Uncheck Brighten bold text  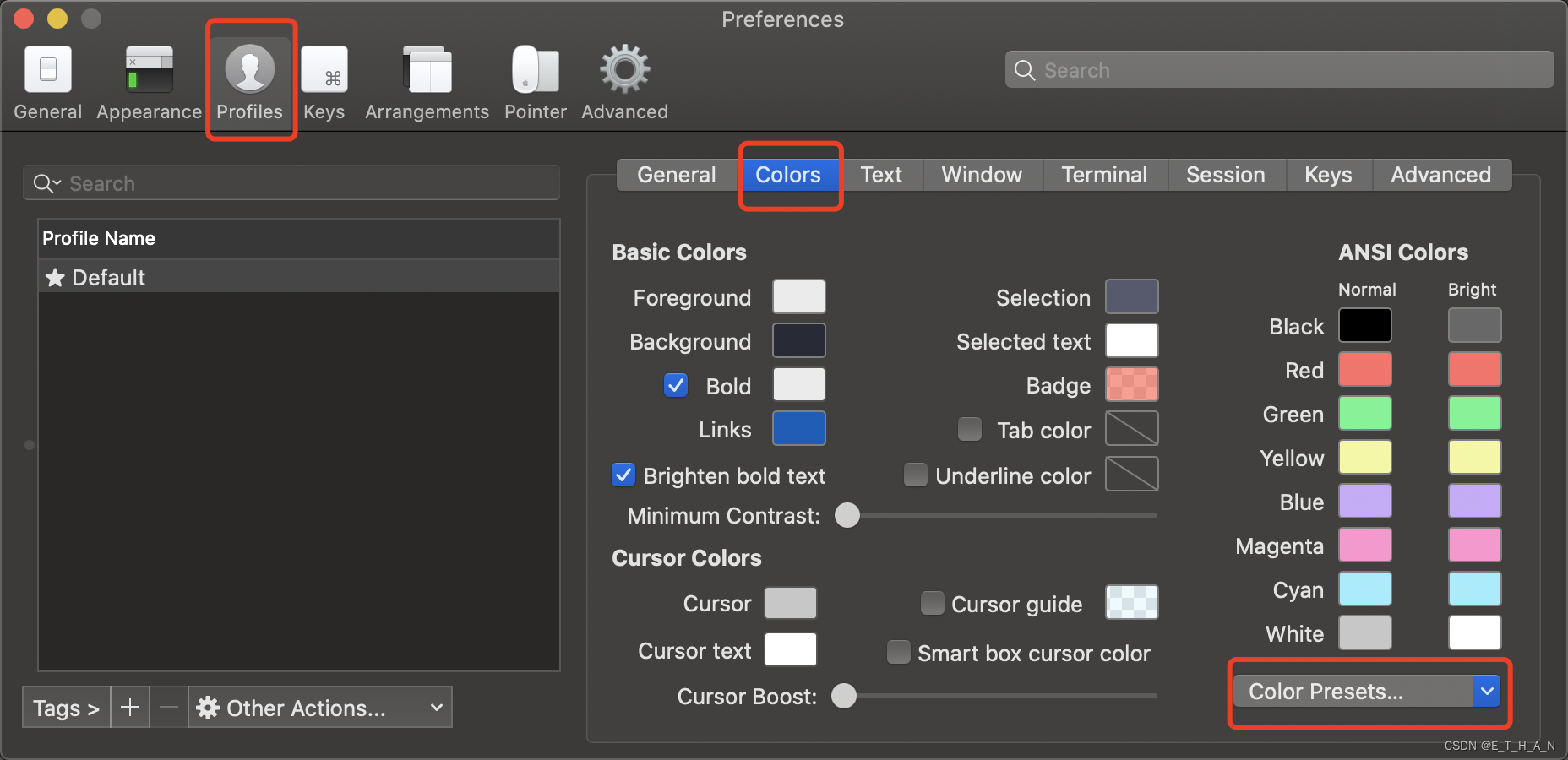623,475
